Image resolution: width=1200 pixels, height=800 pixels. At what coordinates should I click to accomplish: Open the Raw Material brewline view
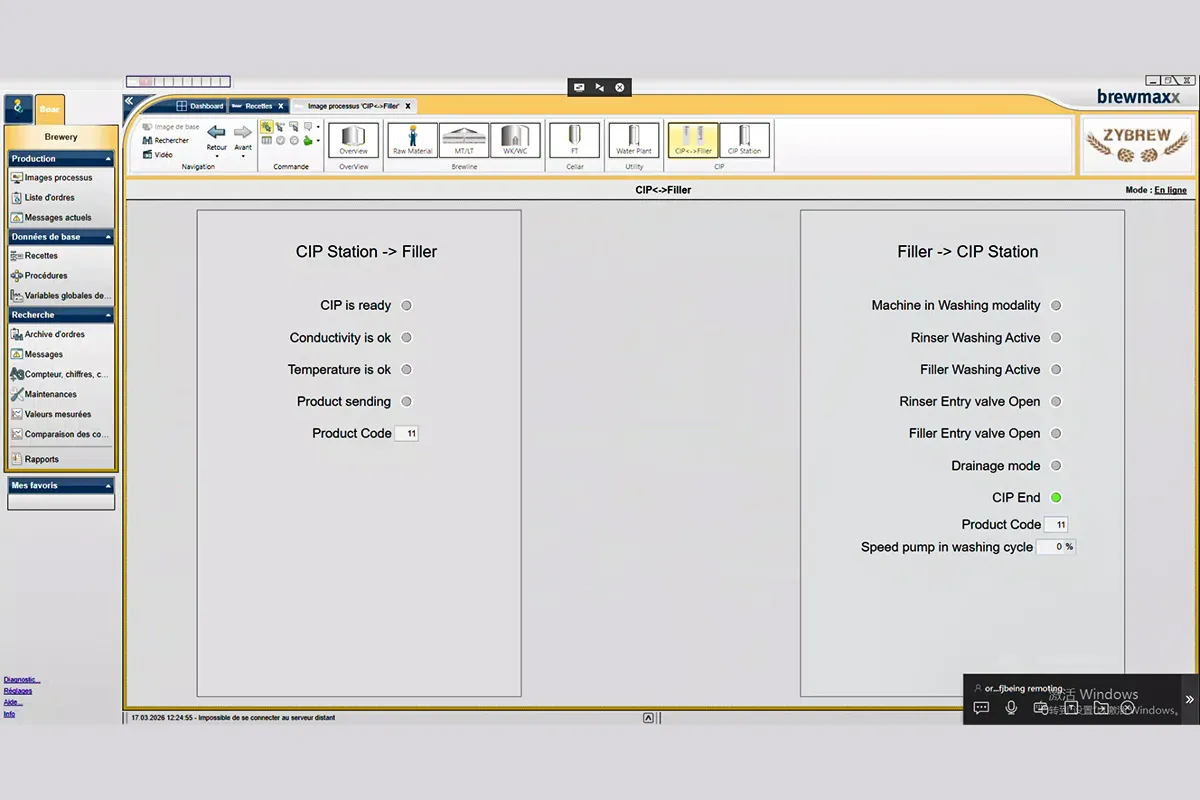click(413, 140)
